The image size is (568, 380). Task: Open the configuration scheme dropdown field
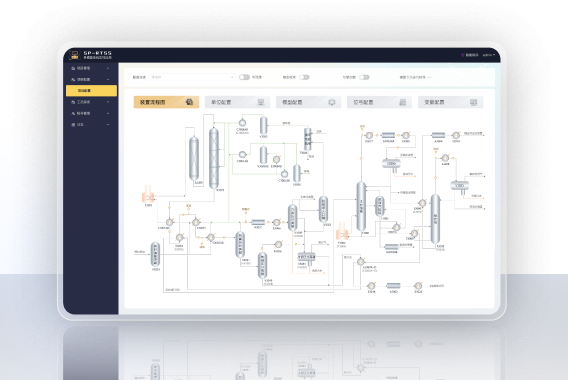pyautogui.click(x=192, y=77)
